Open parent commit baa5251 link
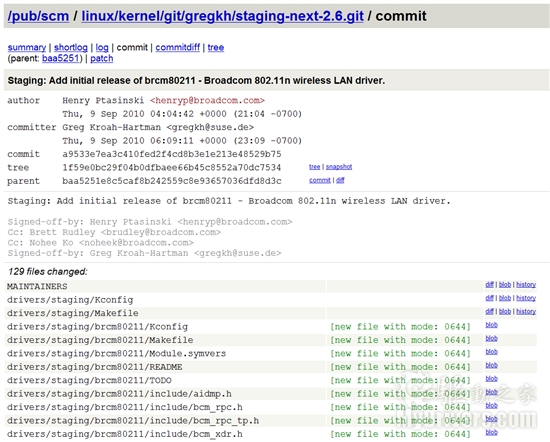This screenshot has height=442, width=550. (x=61, y=58)
